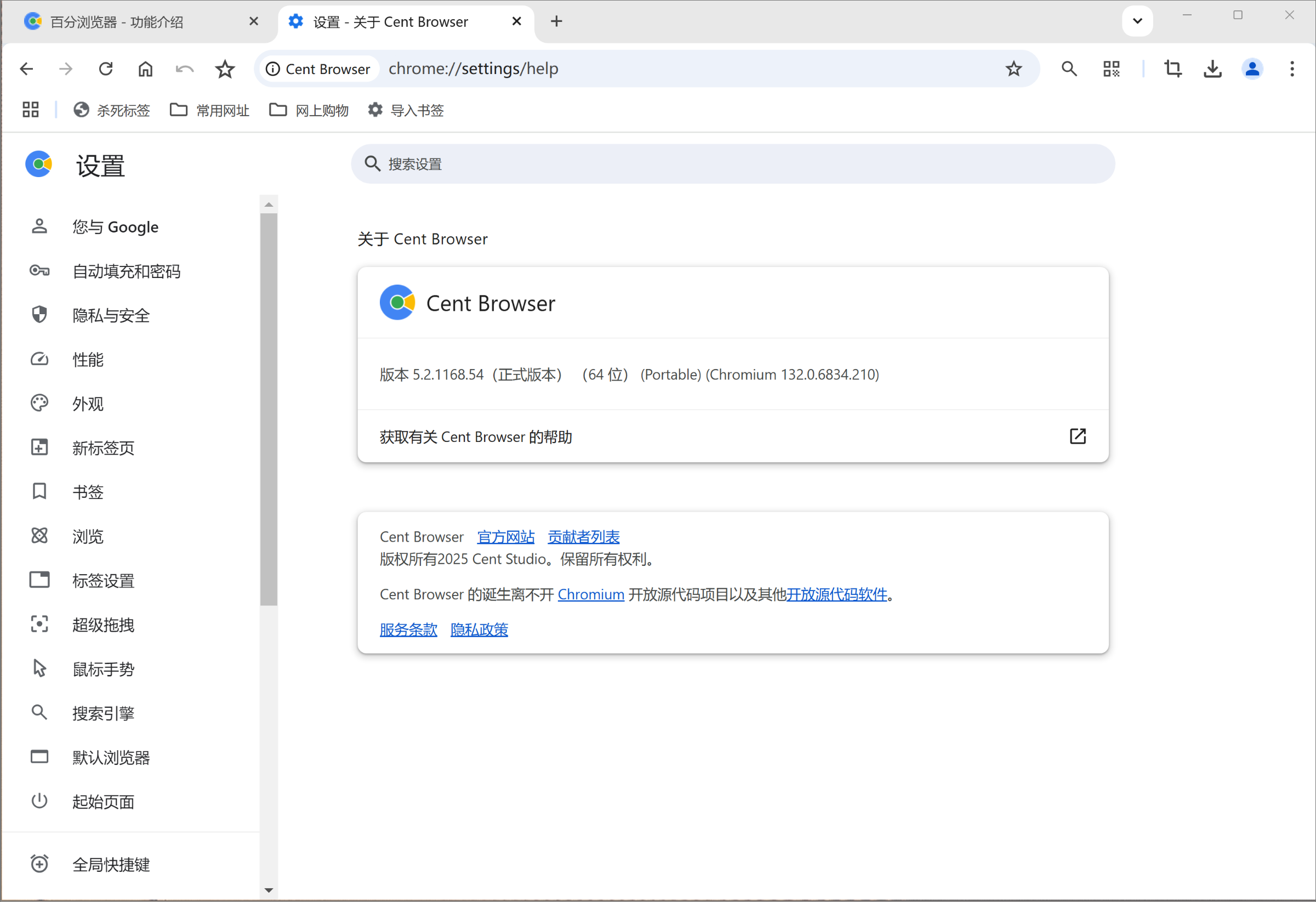Click the external link icon for help
This screenshot has height=902, width=1316.
click(1078, 436)
